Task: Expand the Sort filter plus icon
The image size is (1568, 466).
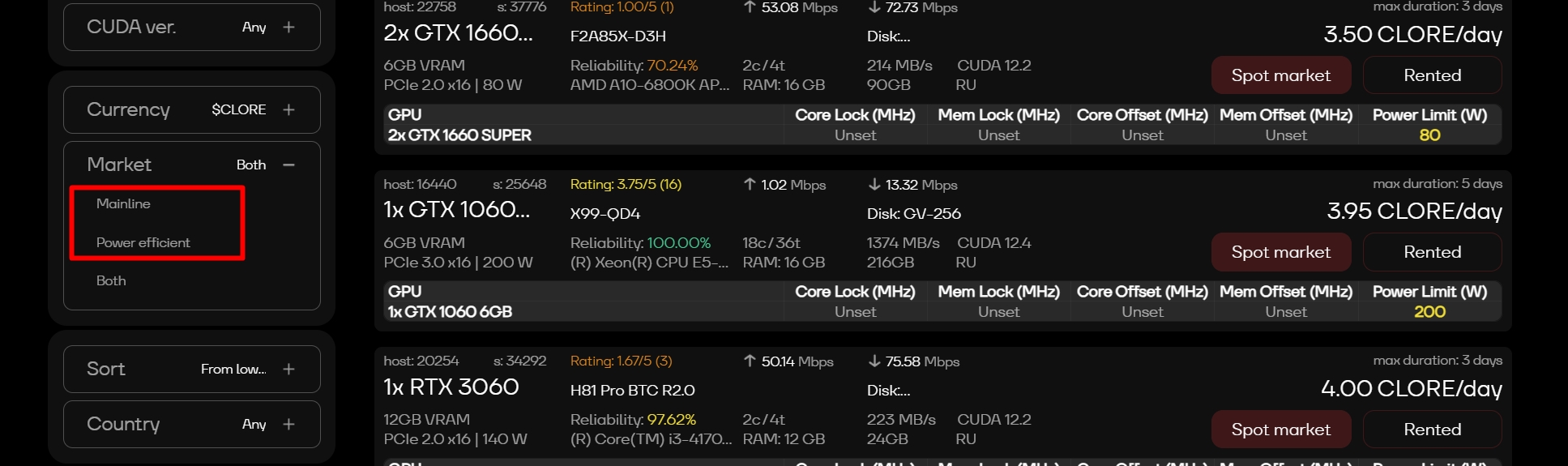Action: click(288, 369)
